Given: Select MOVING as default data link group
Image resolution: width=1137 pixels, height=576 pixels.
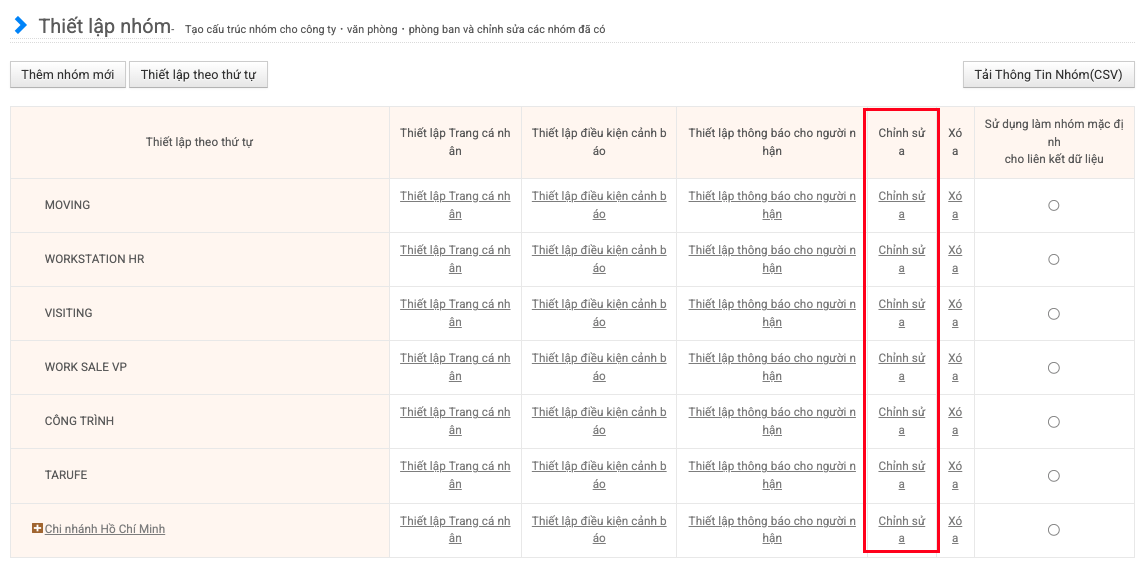Looking at the screenshot, I should [1053, 205].
